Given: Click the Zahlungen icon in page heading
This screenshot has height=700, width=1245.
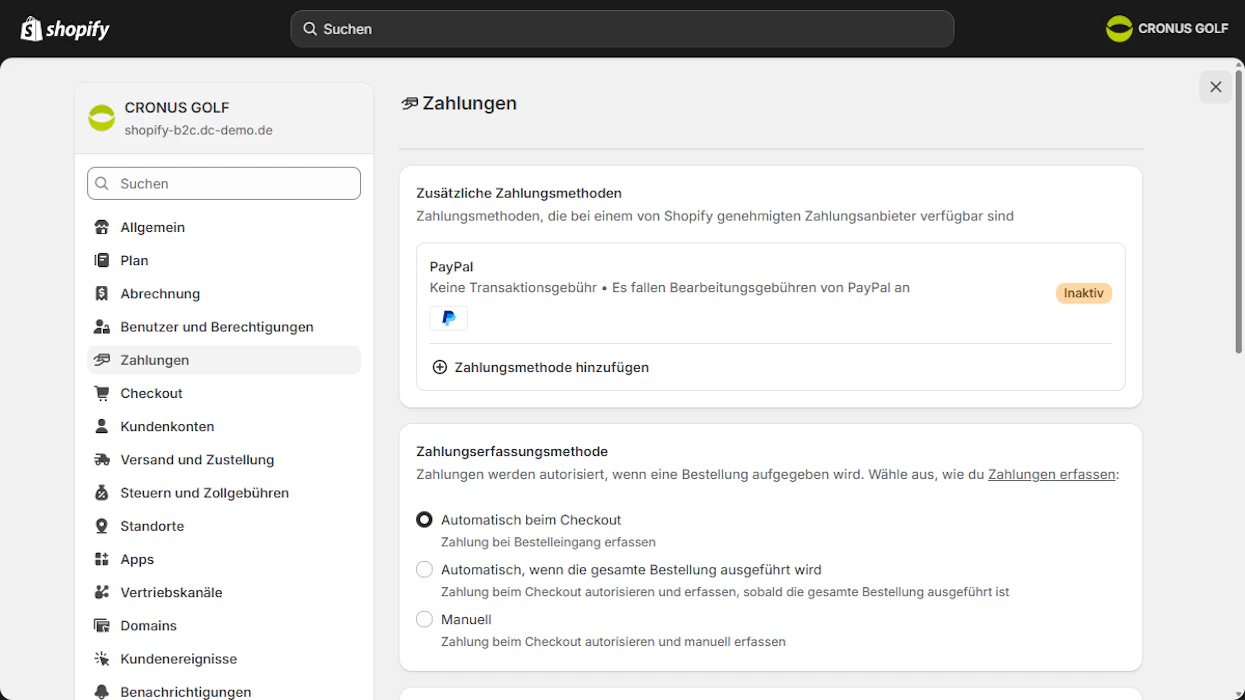Looking at the screenshot, I should tap(409, 103).
